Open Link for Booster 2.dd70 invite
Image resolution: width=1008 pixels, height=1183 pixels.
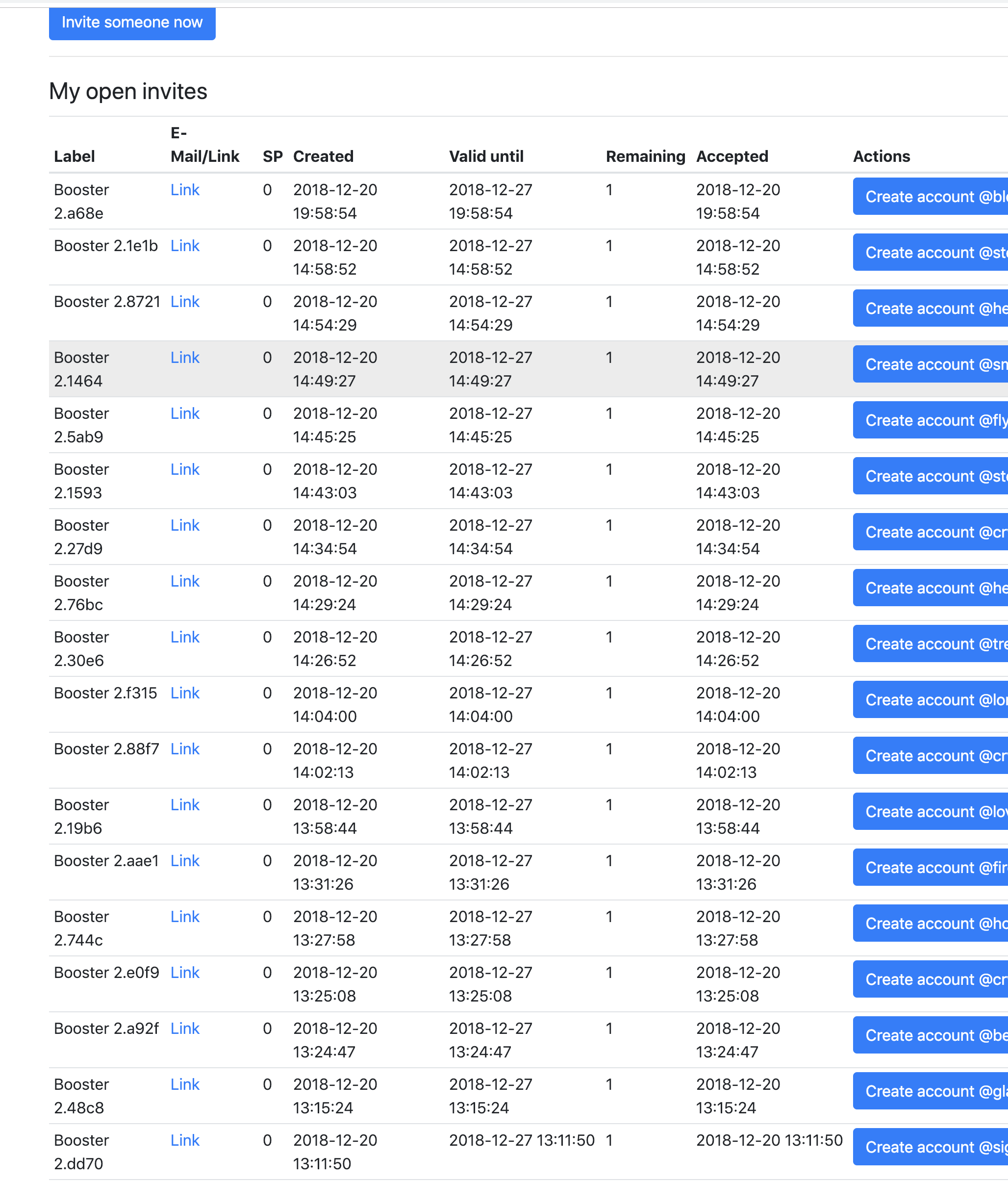pyautogui.click(x=185, y=1140)
